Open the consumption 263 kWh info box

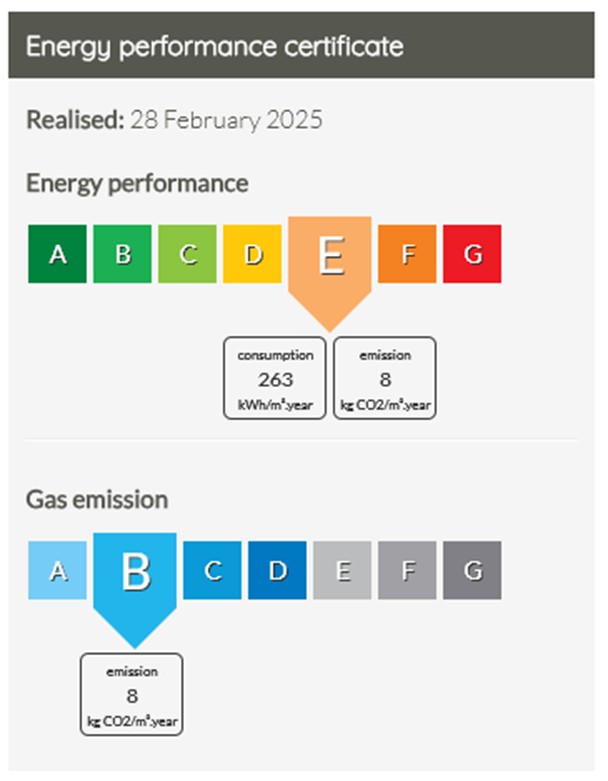(x=275, y=378)
